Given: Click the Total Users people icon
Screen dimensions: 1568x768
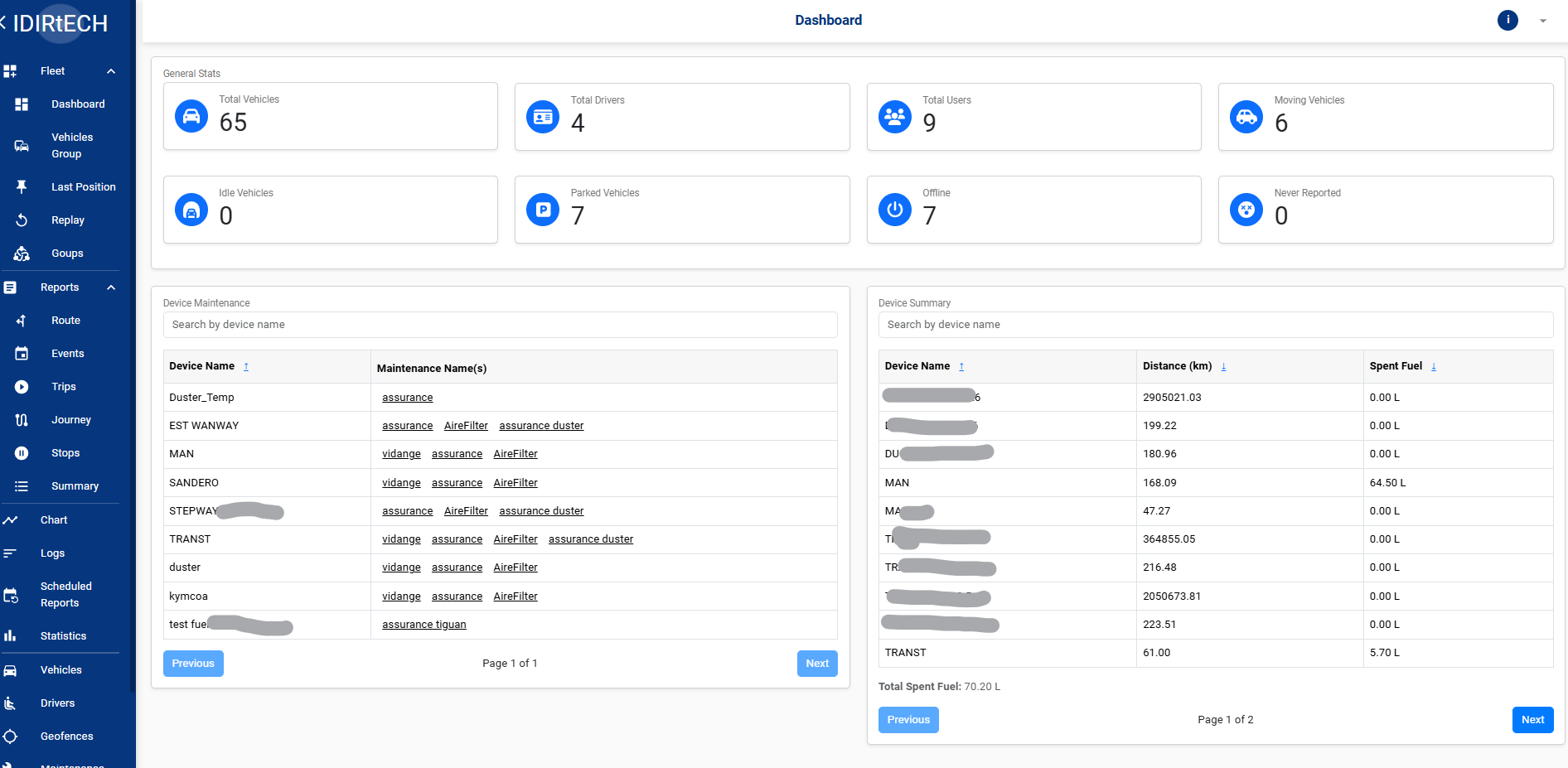Looking at the screenshot, I should pyautogui.click(x=894, y=117).
